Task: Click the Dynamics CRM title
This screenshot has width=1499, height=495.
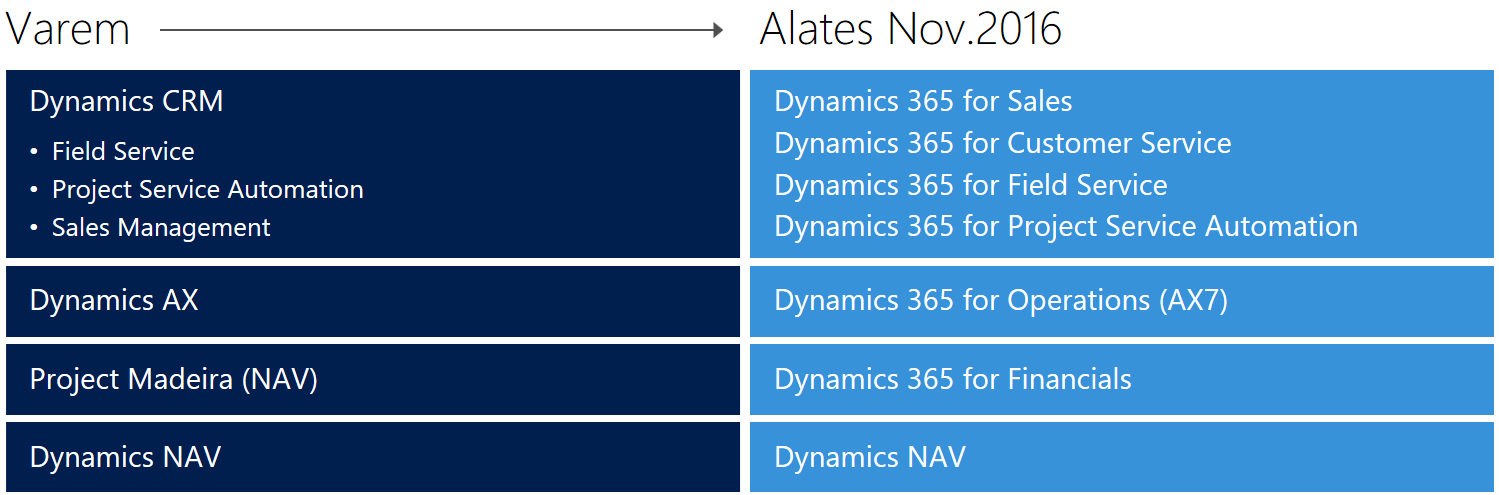Action: coord(126,101)
